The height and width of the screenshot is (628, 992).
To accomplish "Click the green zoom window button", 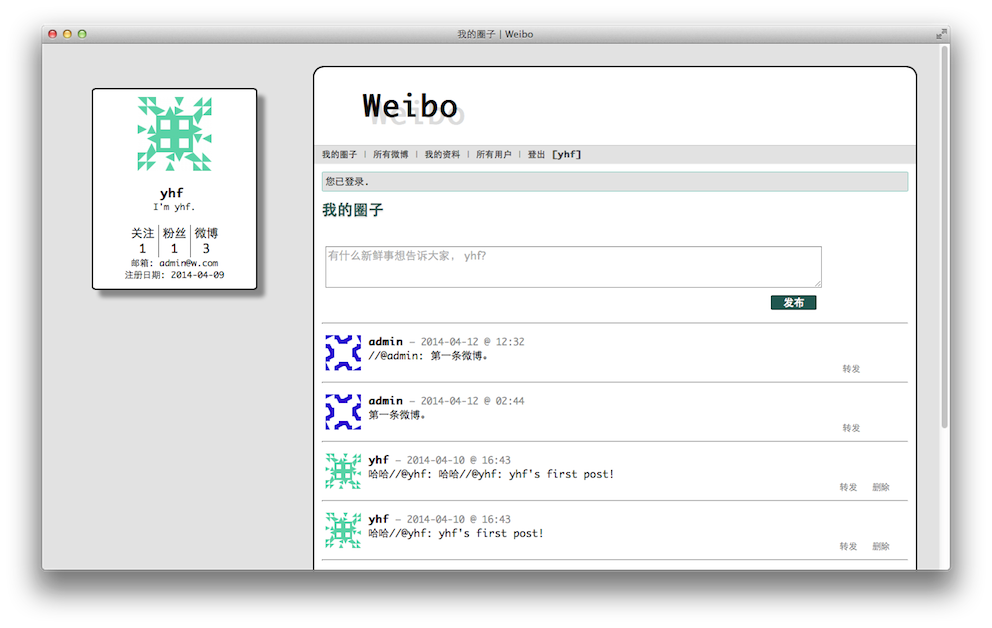I will pos(82,34).
